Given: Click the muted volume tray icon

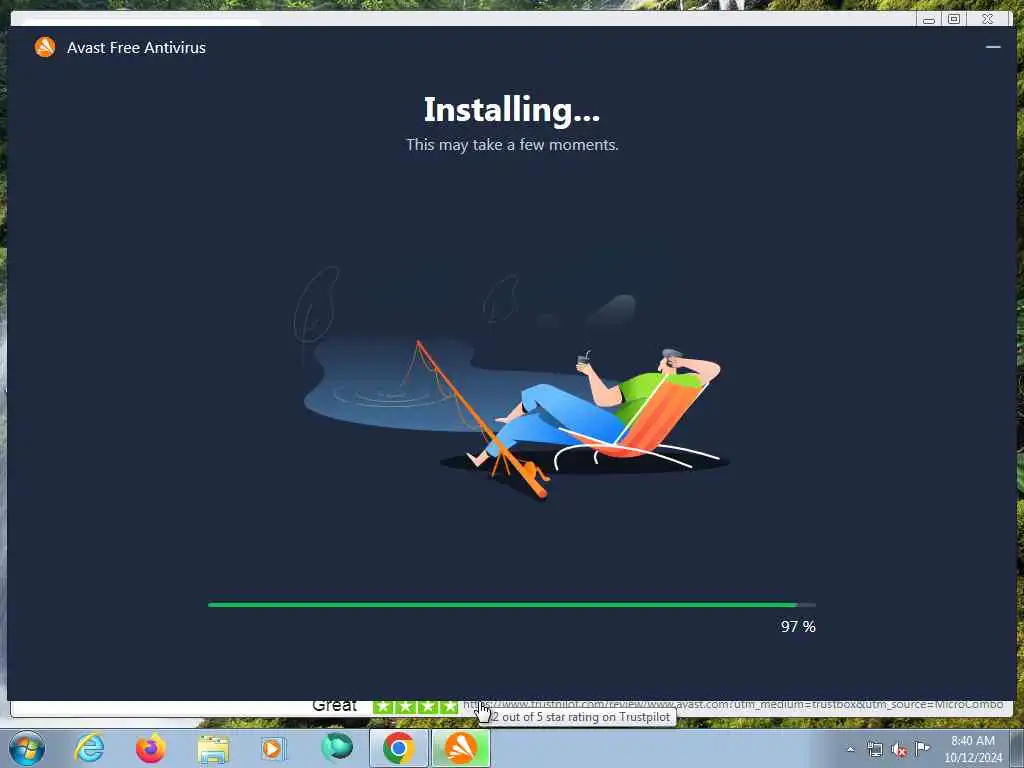Looking at the screenshot, I should [899, 750].
